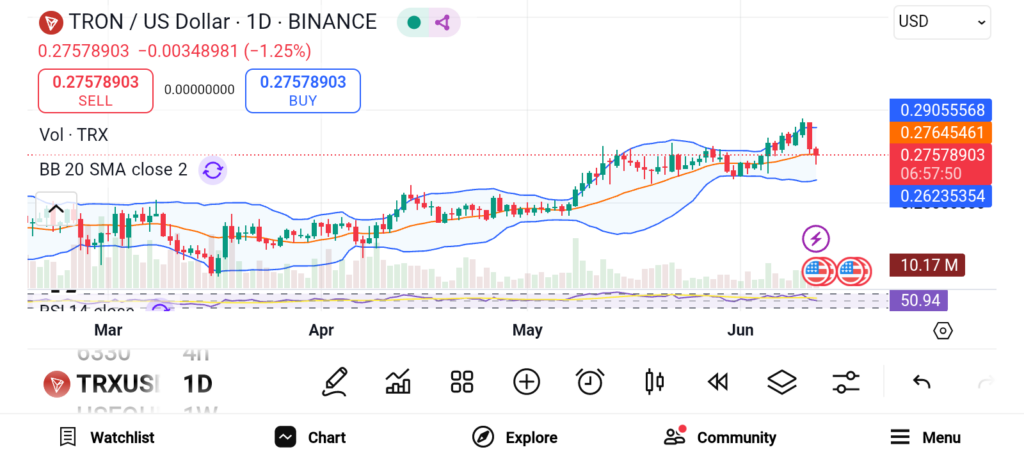Tap the undo arrow icon

(921, 382)
